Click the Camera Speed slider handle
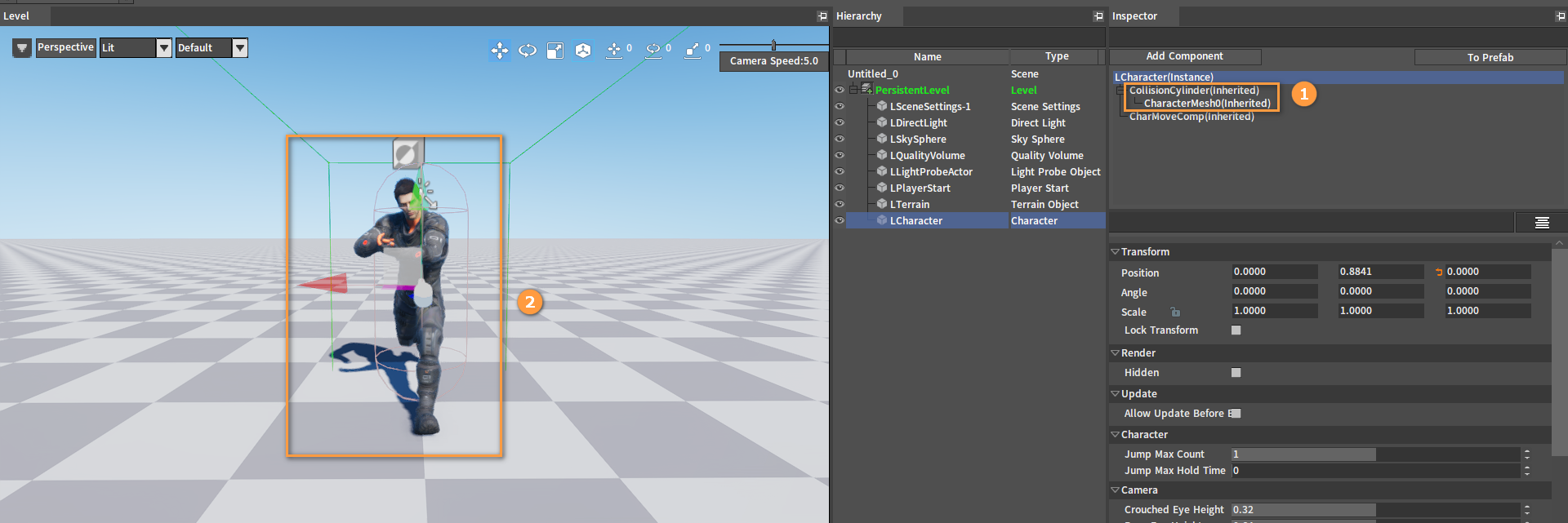The height and width of the screenshot is (523, 1568). click(773, 45)
